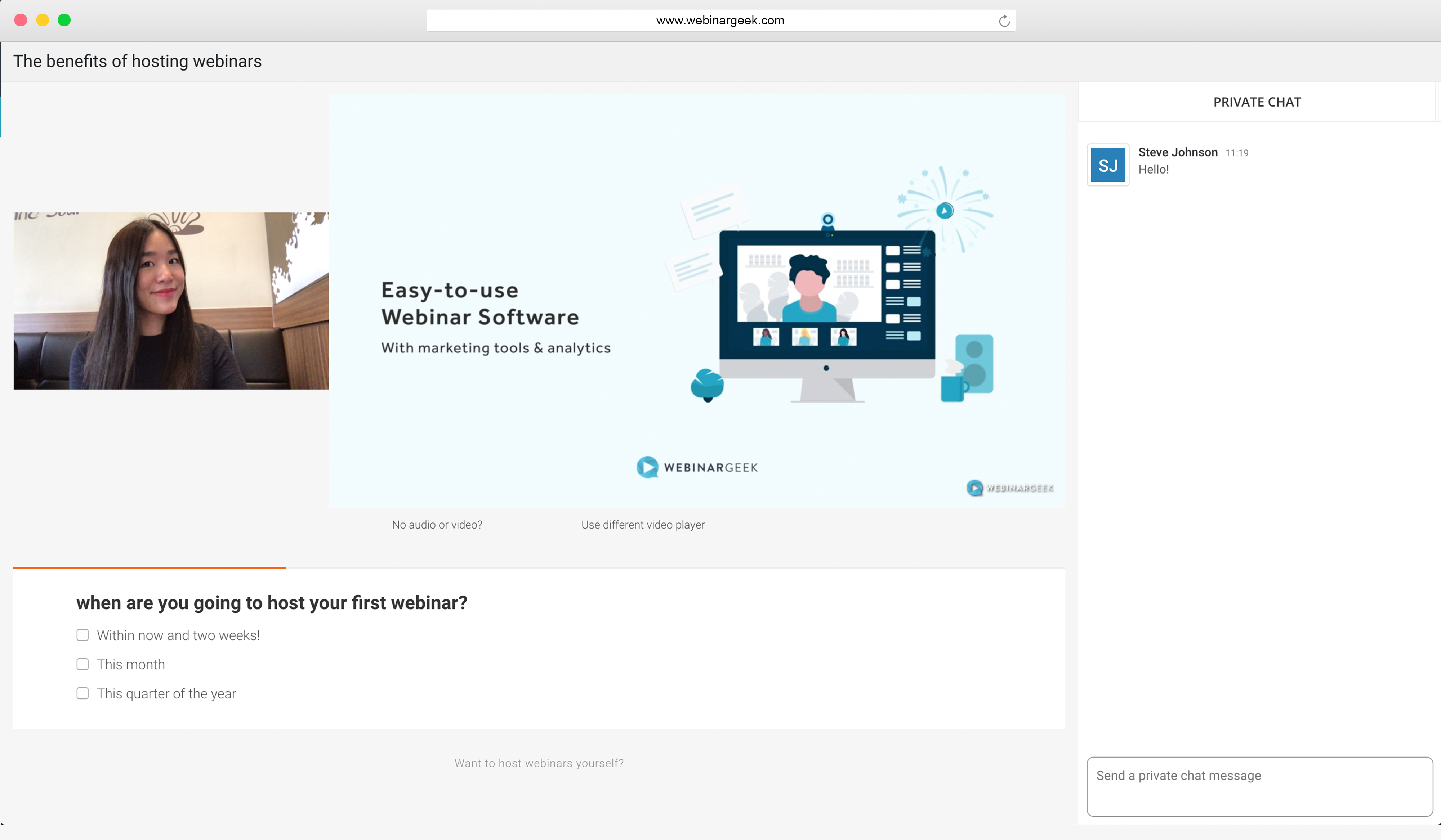
Task: Click the red close window button
Action: pos(21,20)
